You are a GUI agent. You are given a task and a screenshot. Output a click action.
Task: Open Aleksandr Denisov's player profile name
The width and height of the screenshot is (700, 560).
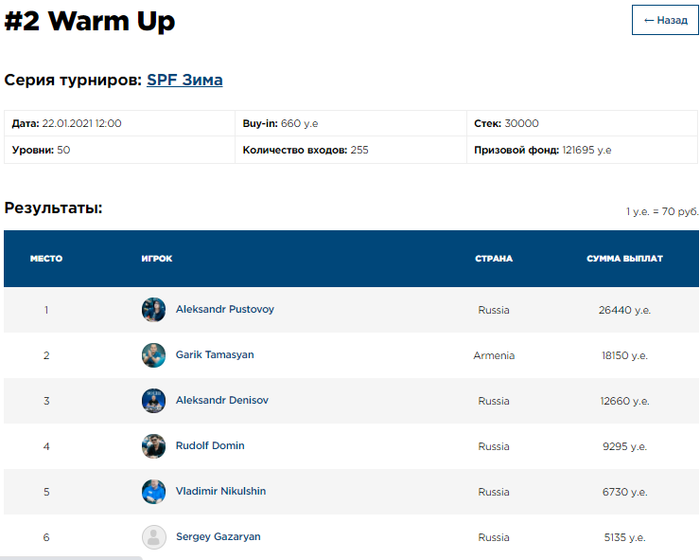pos(222,401)
